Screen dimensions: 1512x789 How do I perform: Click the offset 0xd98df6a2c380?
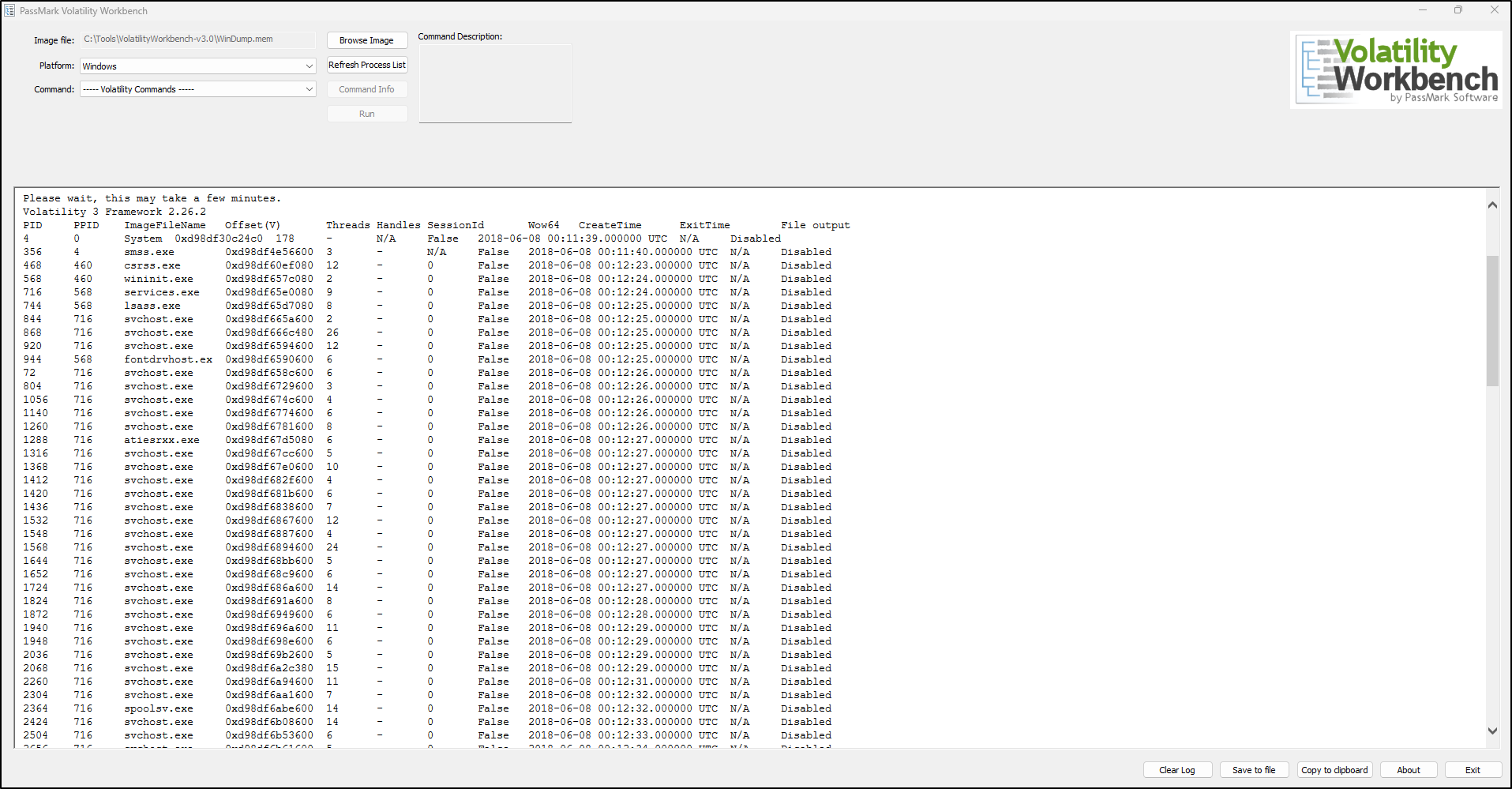pyautogui.click(x=269, y=668)
